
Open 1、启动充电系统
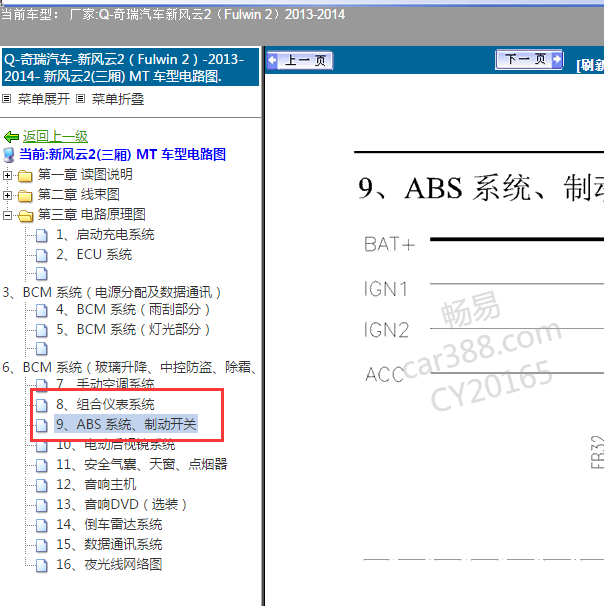coord(105,234)
